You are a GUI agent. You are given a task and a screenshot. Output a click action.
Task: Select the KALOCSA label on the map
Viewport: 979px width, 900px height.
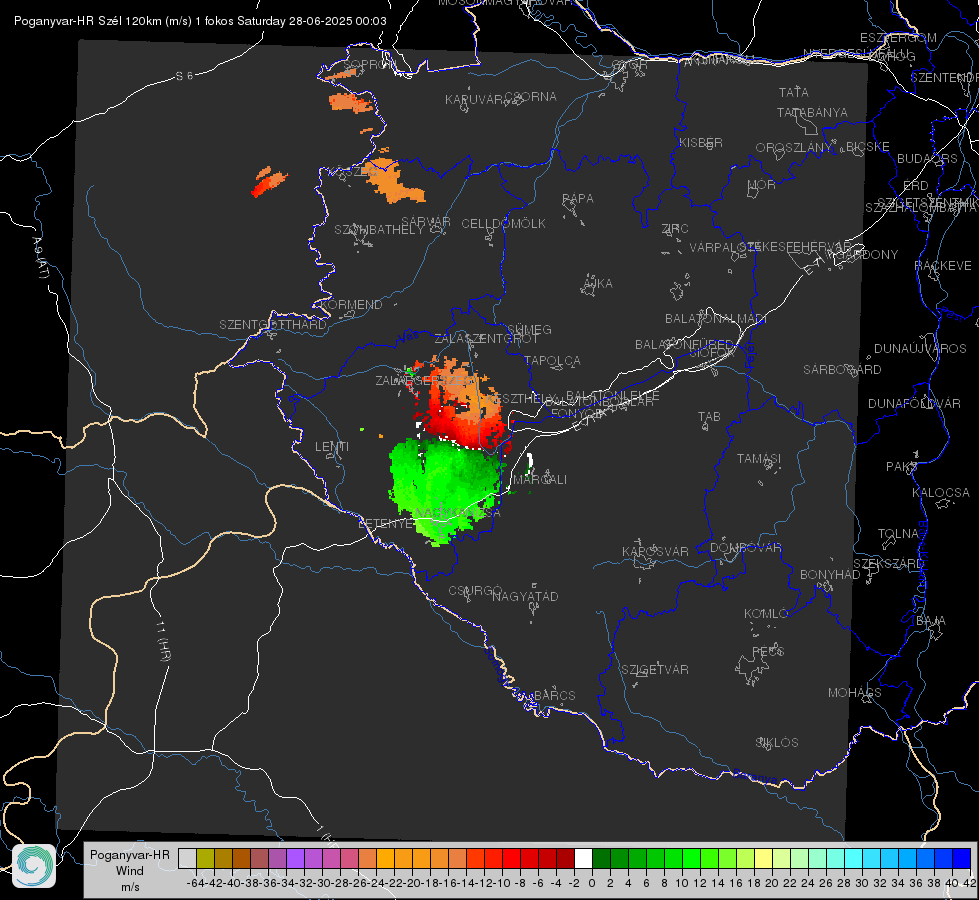[941, 493]
